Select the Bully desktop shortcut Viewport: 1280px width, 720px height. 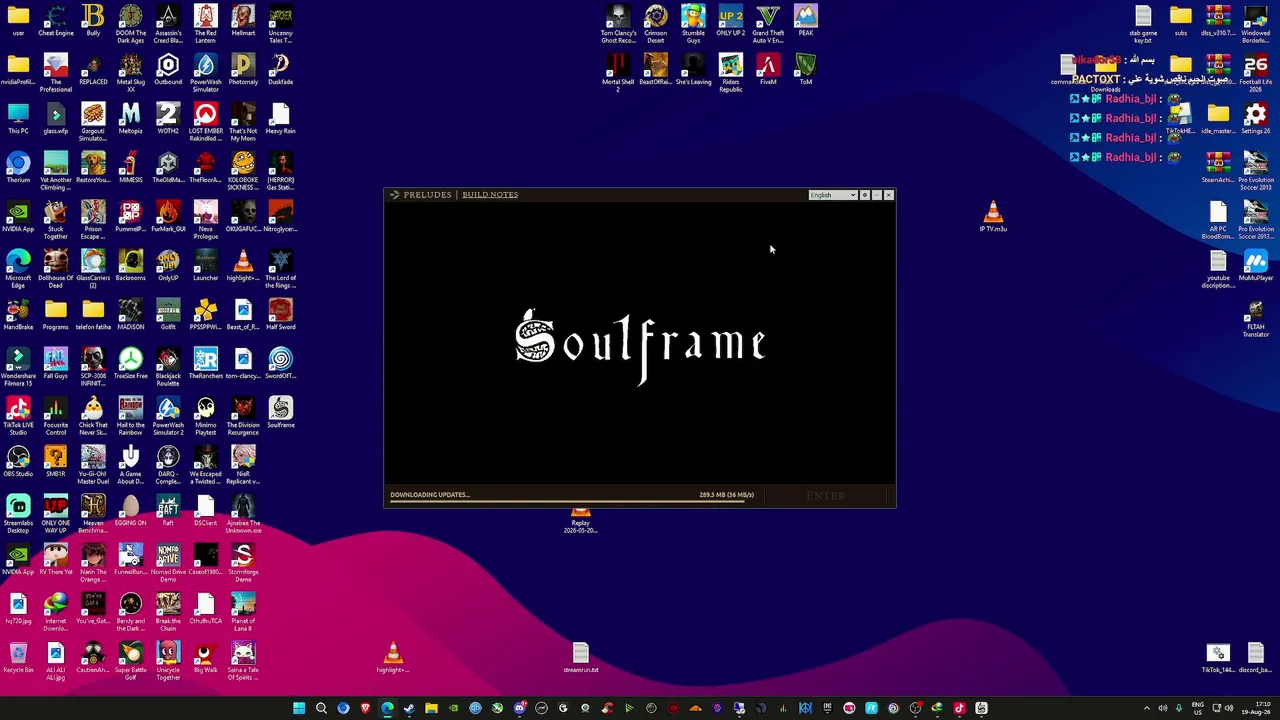(x=93, y=21)
